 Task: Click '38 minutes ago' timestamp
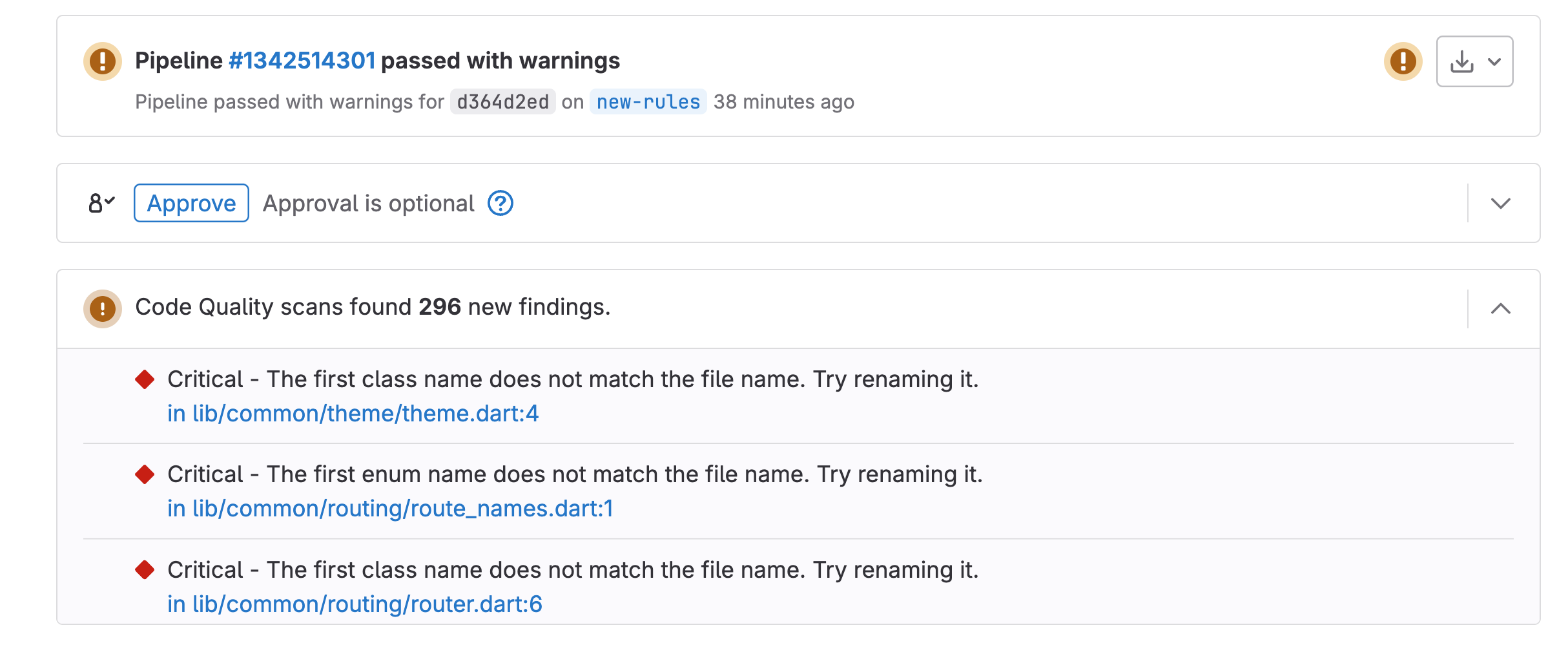click(x=783, y=102)
